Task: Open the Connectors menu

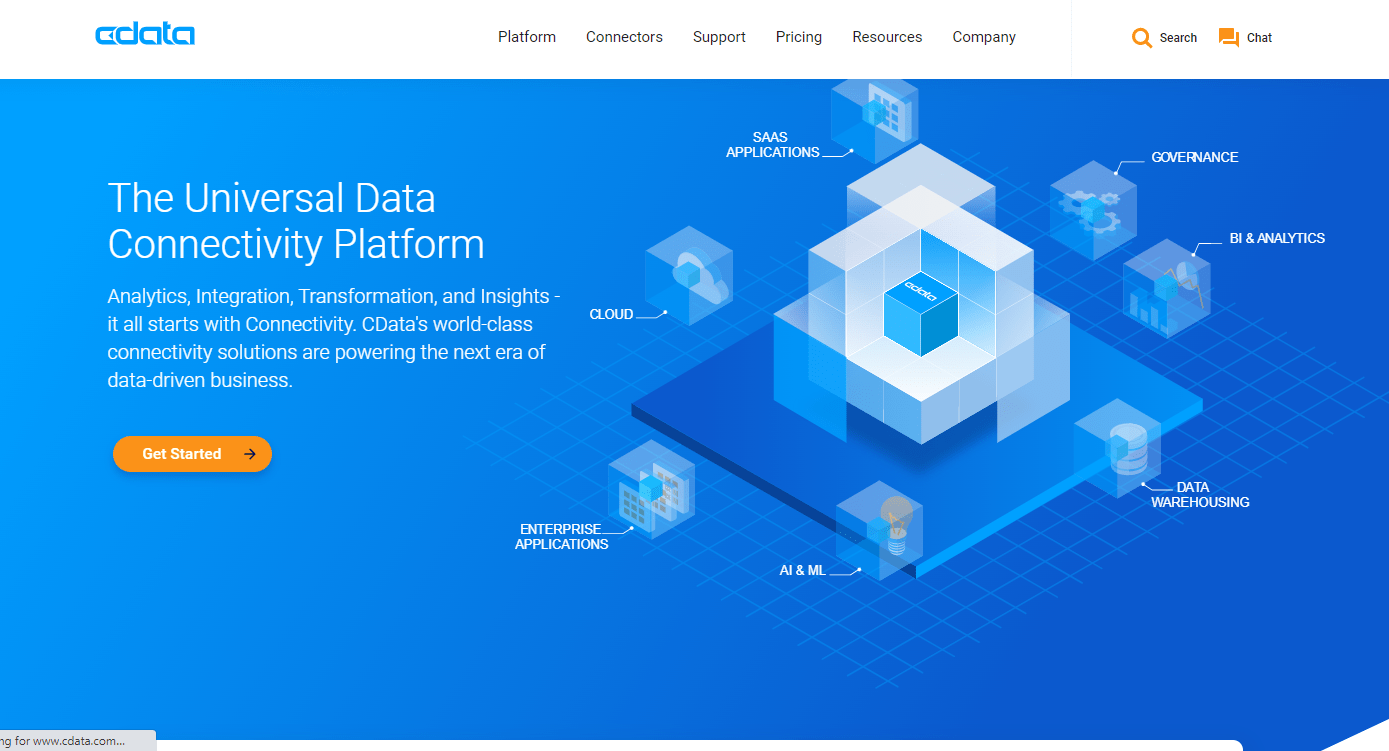Action: coord(624,37)
